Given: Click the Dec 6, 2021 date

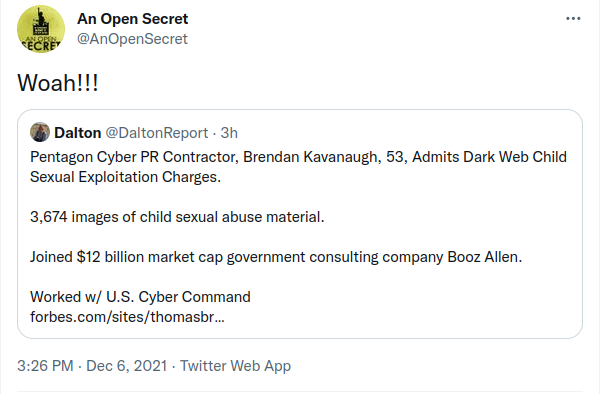Looking at the screenshot, I should tap(127, 366).
